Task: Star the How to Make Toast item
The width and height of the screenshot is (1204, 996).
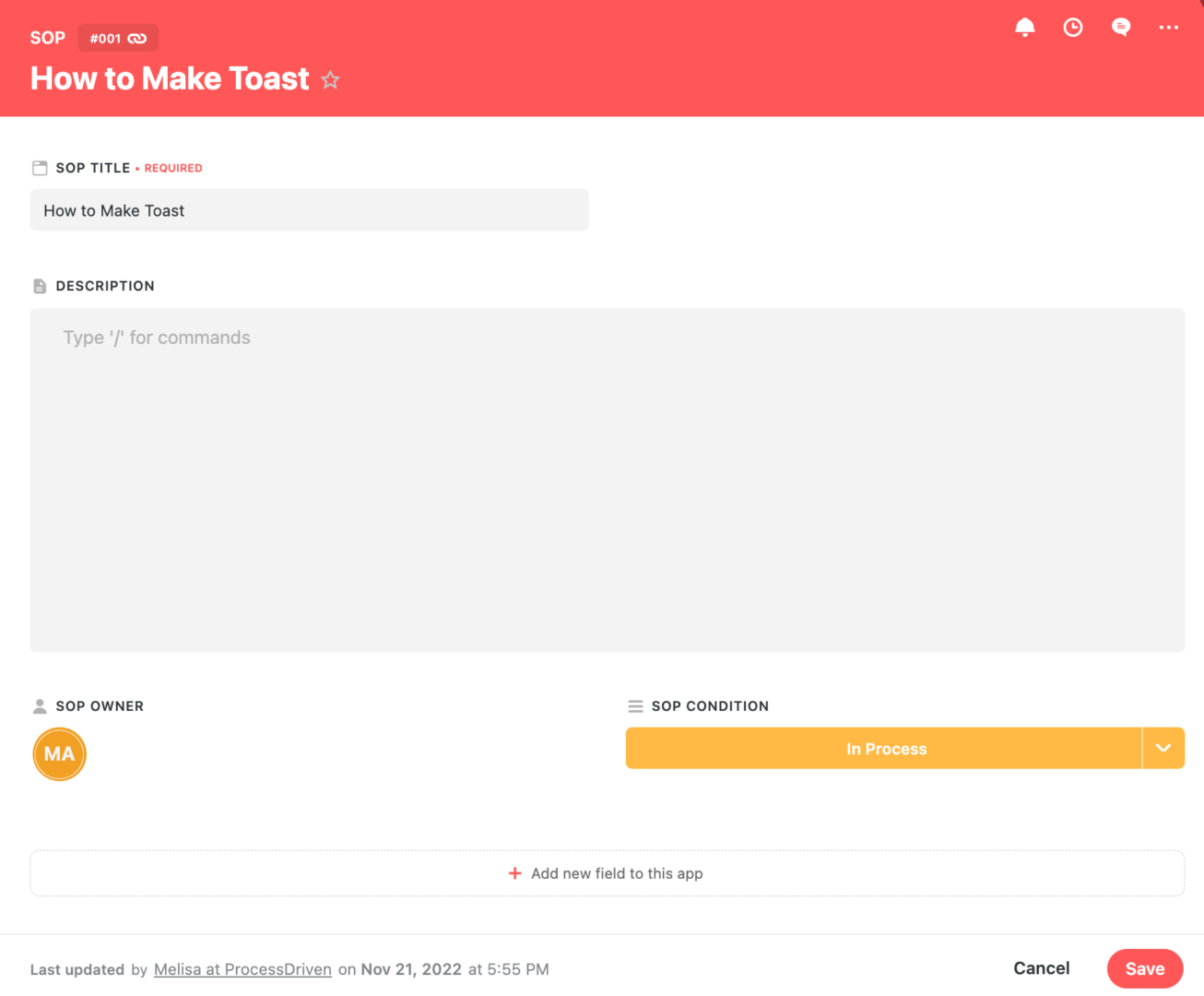Action: click(330, 80)
